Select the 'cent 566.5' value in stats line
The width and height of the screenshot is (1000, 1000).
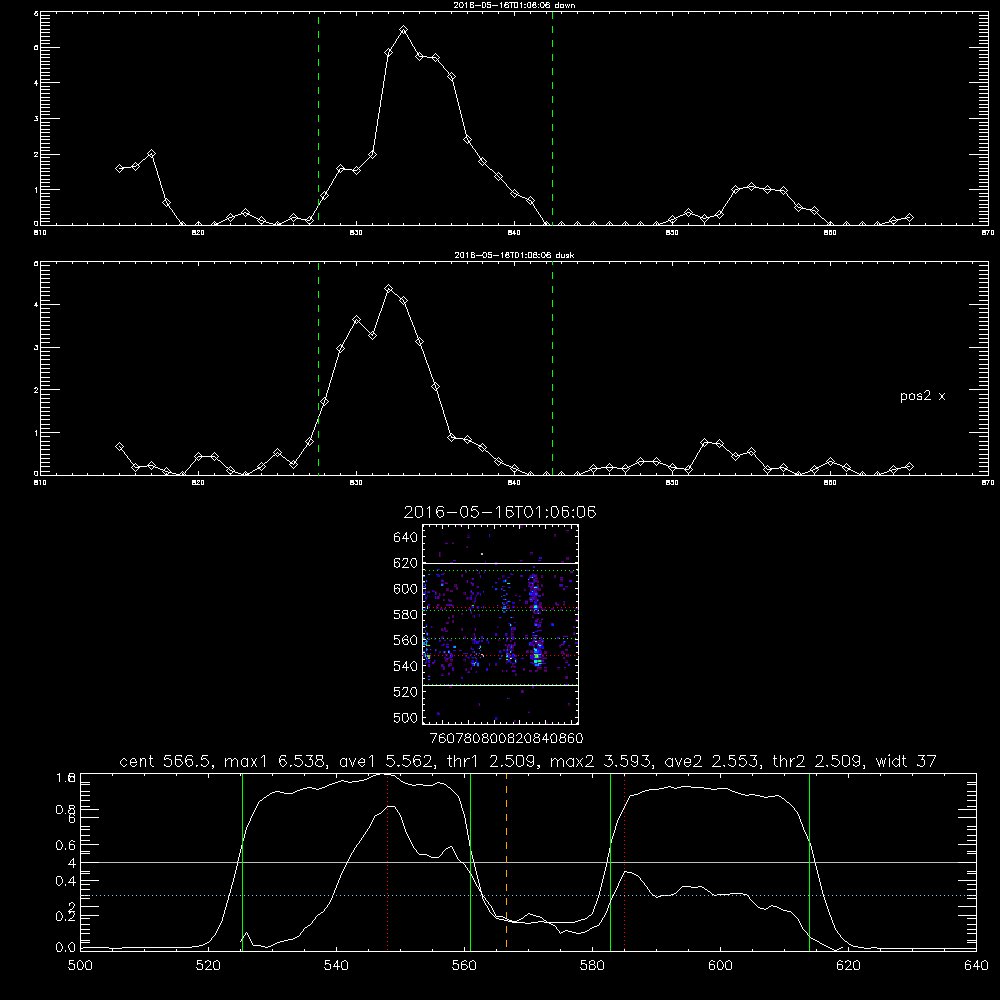click(x=166, y=761)
